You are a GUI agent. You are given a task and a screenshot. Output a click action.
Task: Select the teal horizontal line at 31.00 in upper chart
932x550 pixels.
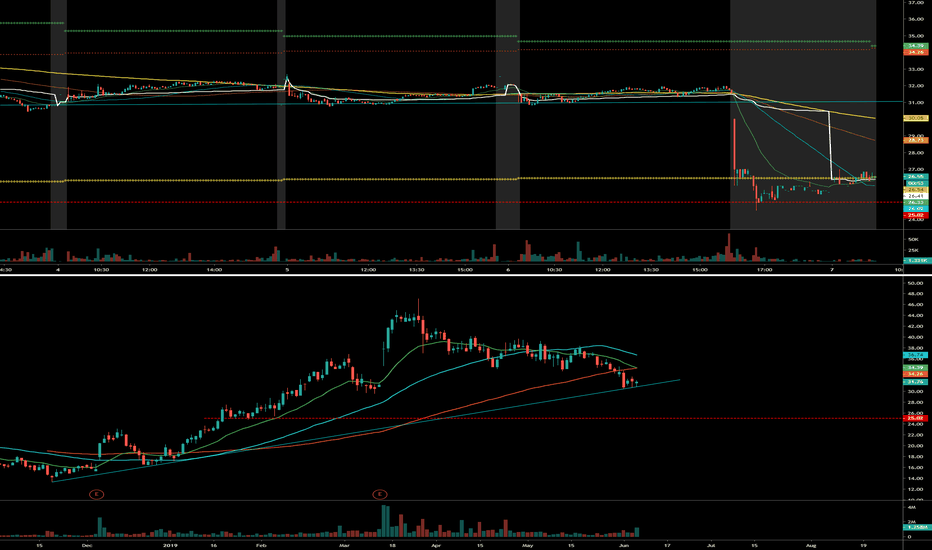[x=452, y=103]
